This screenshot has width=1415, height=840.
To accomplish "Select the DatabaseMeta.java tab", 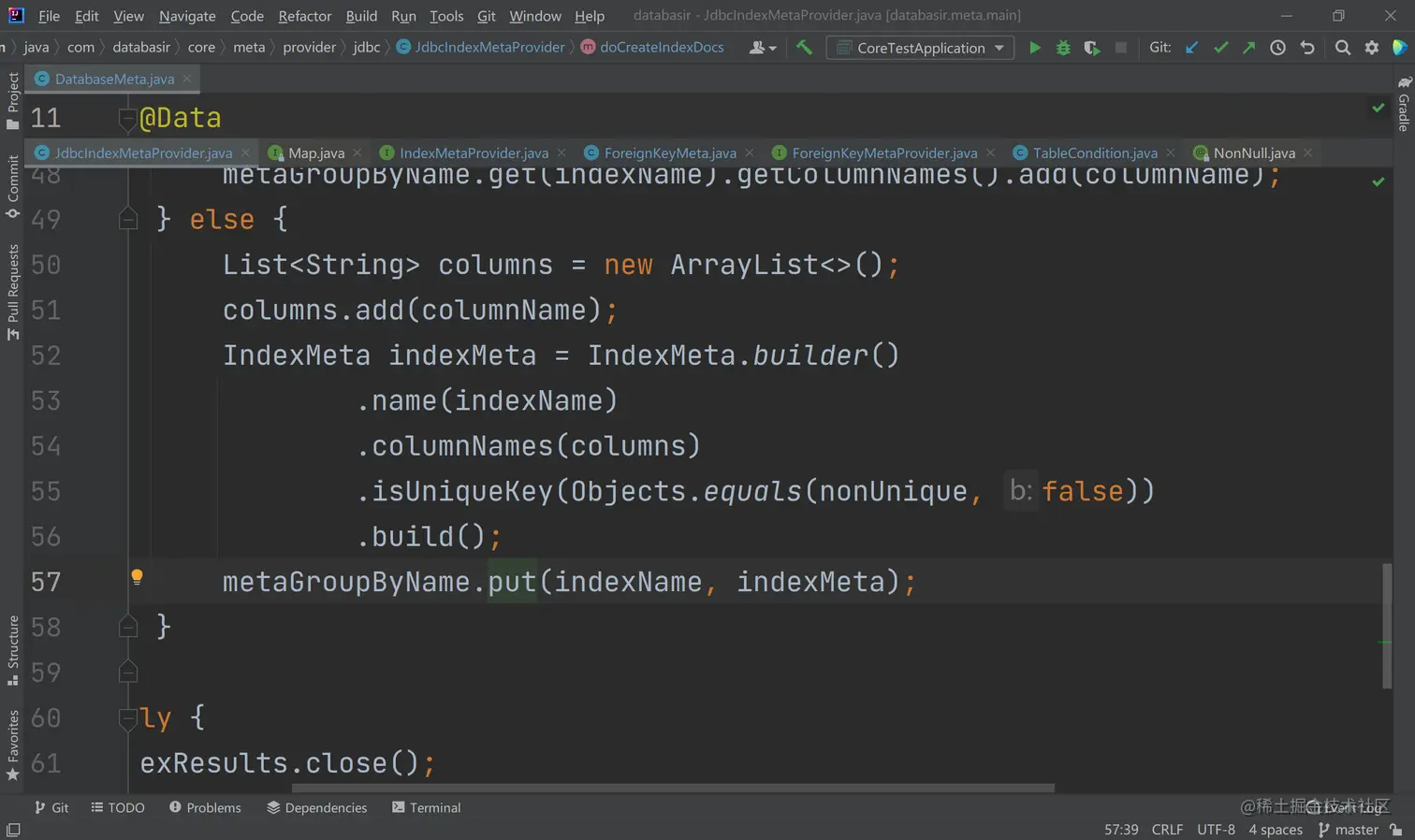I will (114, 79).
